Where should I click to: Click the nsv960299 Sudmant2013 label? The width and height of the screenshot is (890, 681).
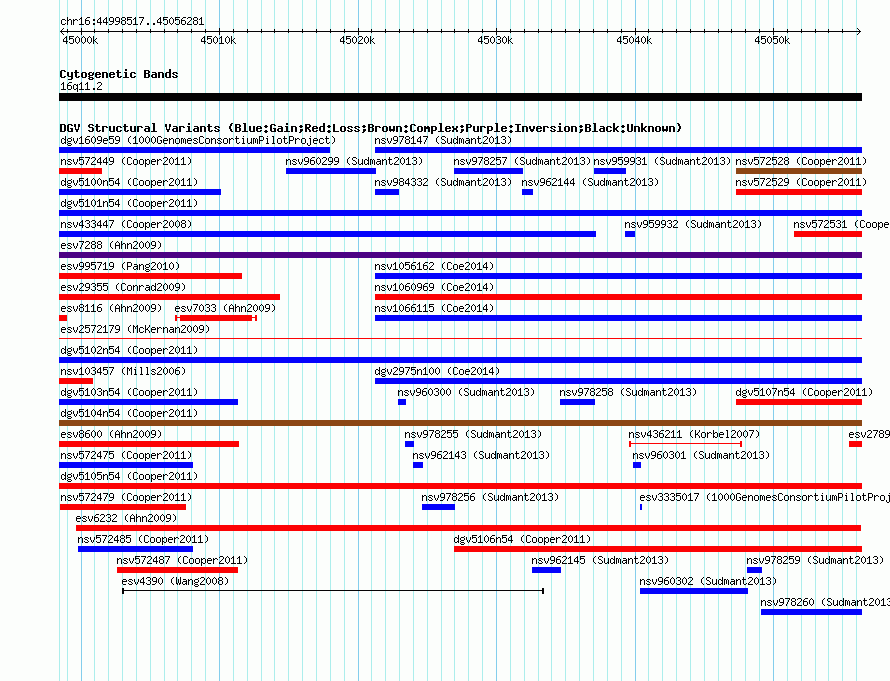point(354,161)
